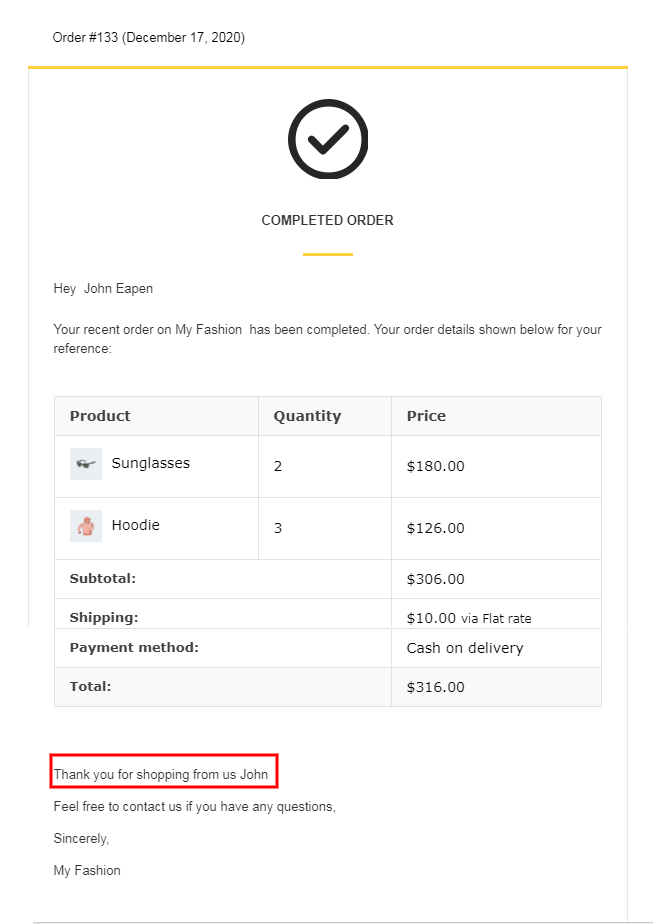Select the $126.00 Hoodie price

436,528
